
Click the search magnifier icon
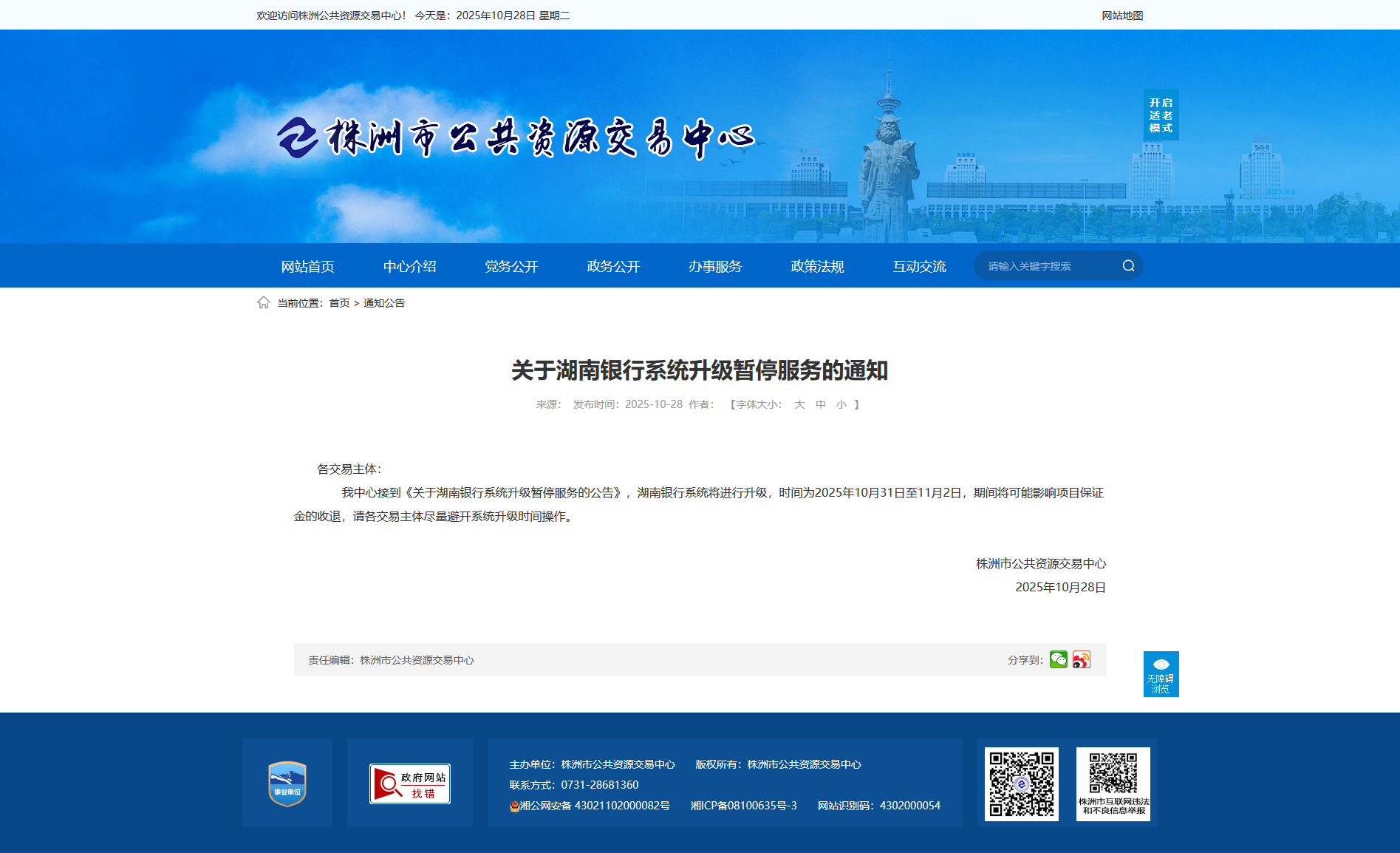tap(1128, 266)
